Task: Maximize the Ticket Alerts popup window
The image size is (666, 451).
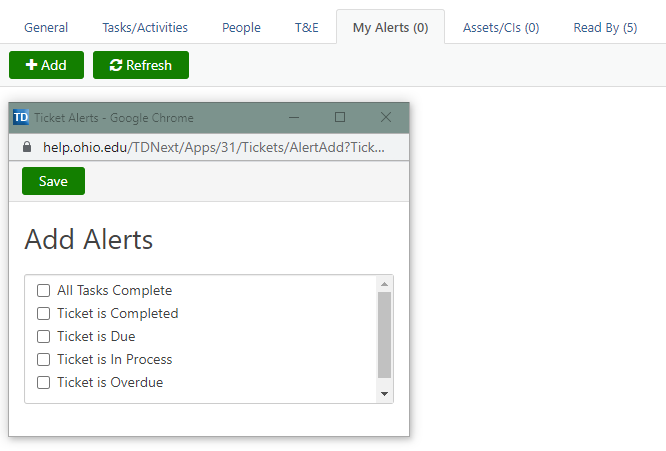Action: (x=340, y=117)
